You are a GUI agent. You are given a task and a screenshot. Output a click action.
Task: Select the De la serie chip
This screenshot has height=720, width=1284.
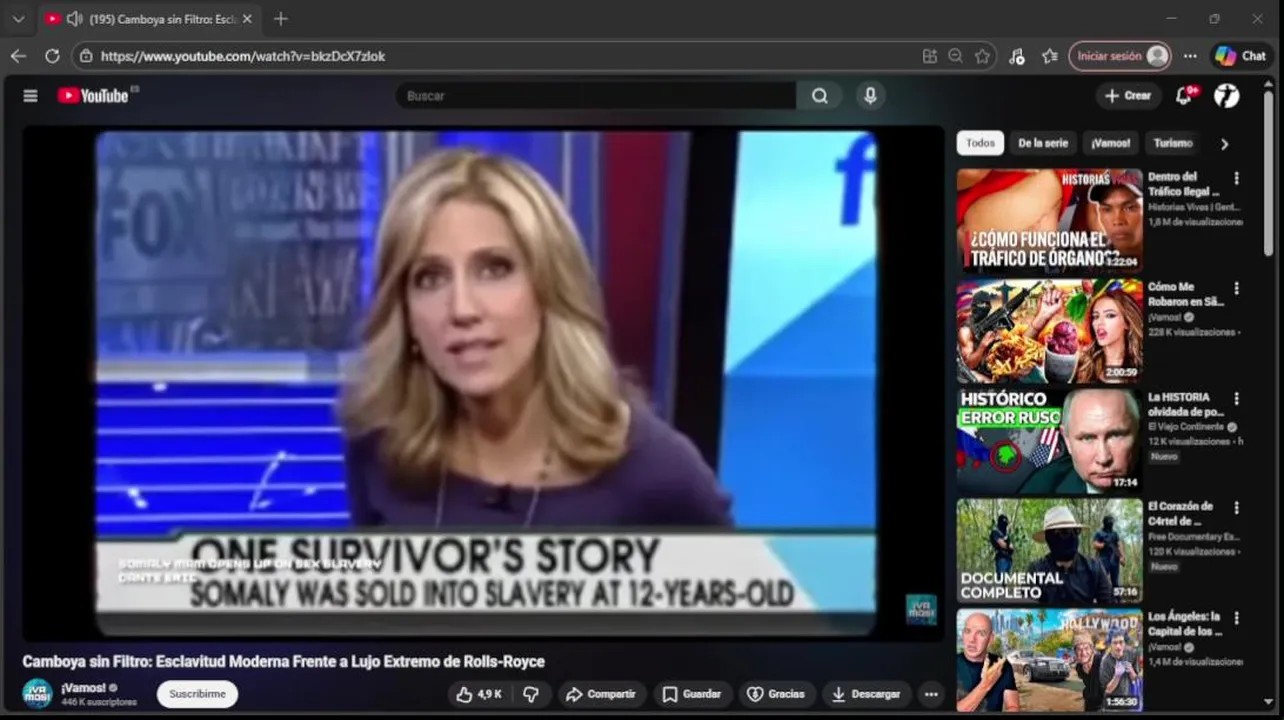1043,143
